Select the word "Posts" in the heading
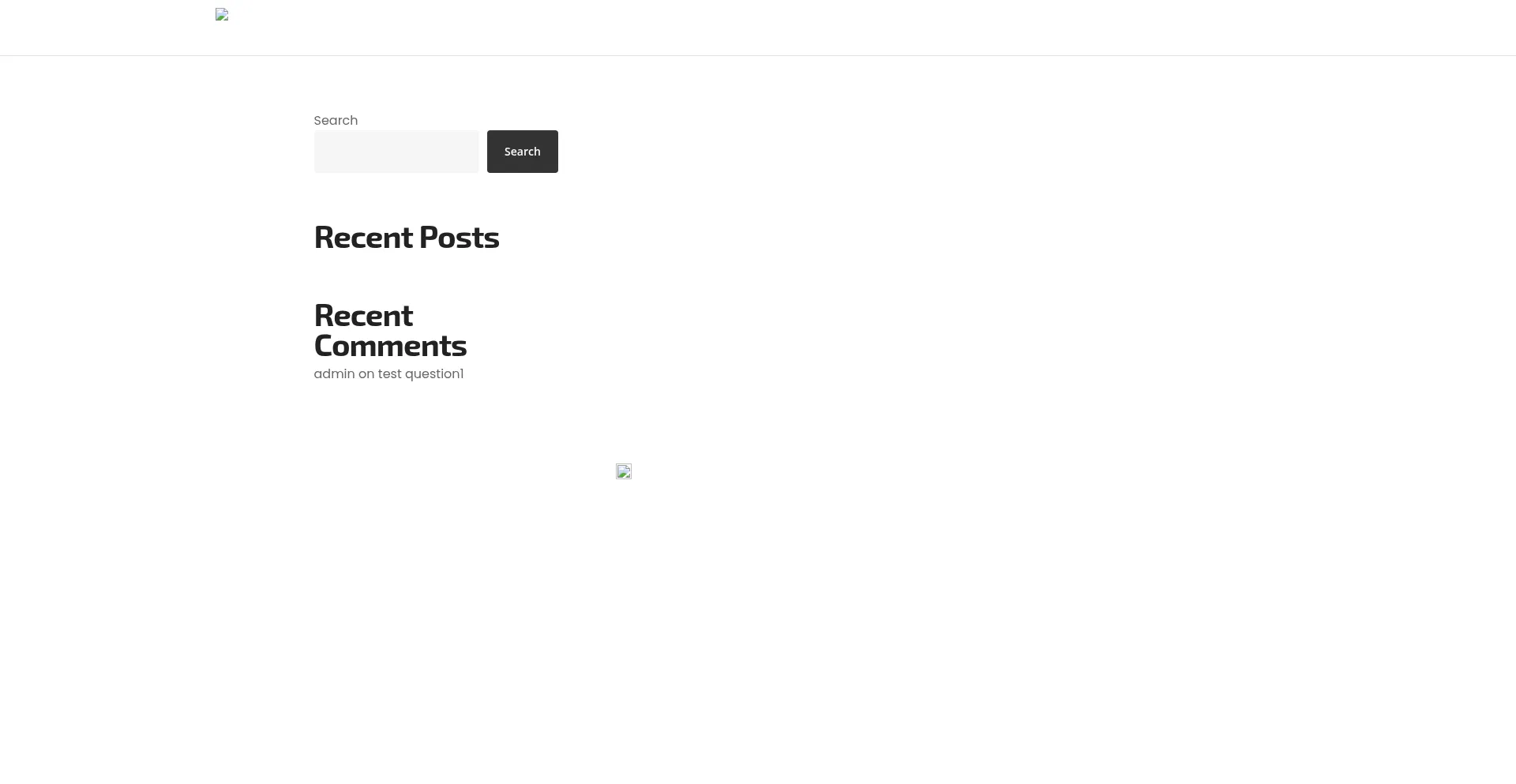Screen dimensions: 1516x784 [x=459, y=238]
